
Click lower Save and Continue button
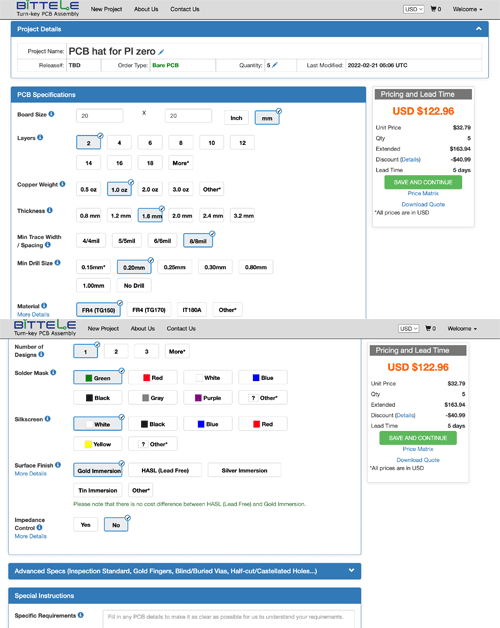(x=418, y=438)
